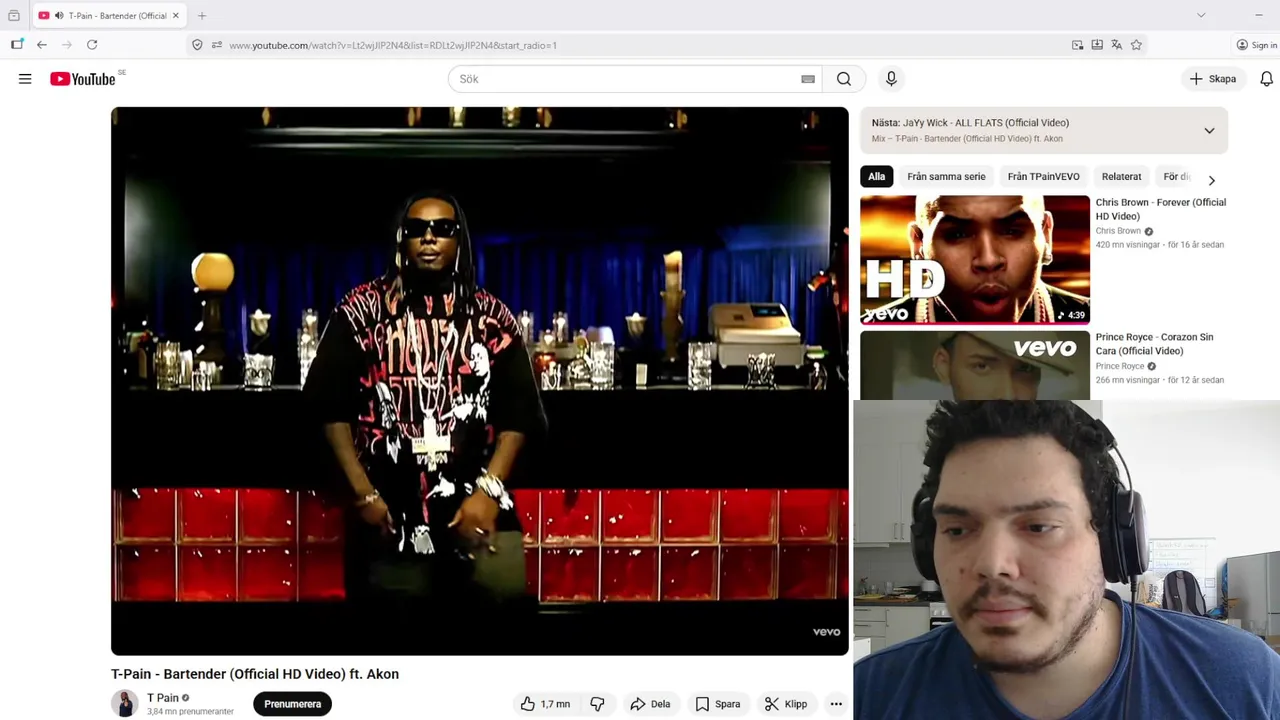Expand the mix playlist panel chevron
This screenshot has height=720, width=1280.
click(1209, 131)
